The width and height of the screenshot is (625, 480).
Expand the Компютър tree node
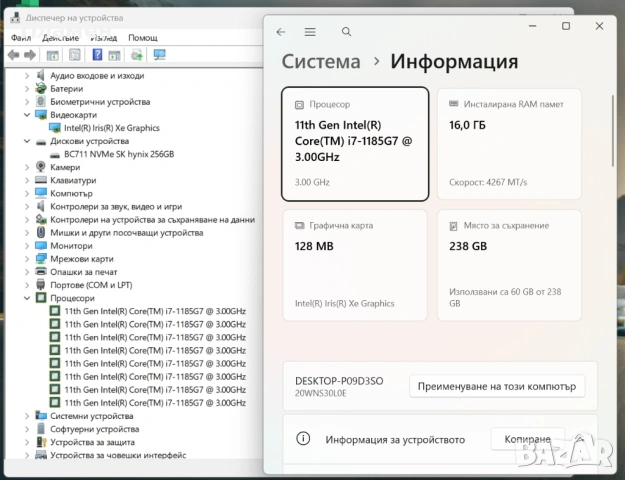point(27,193)
